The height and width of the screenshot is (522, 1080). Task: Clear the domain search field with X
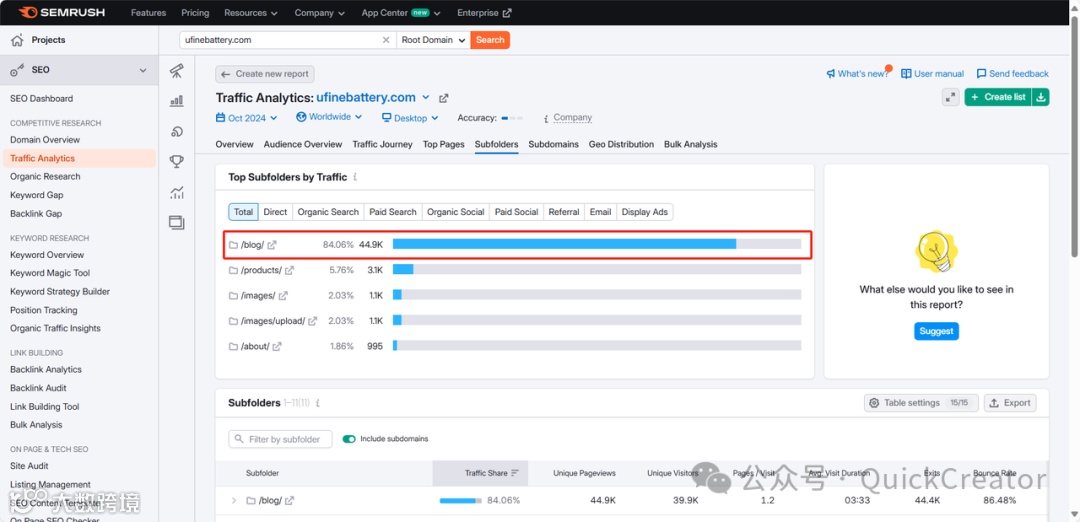tap(386, 40)
